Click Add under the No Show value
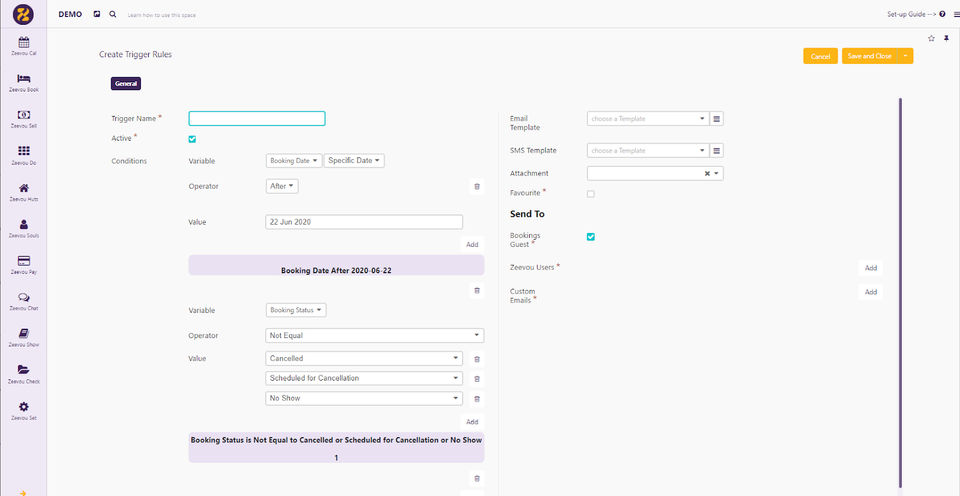 tap(472, 422)
